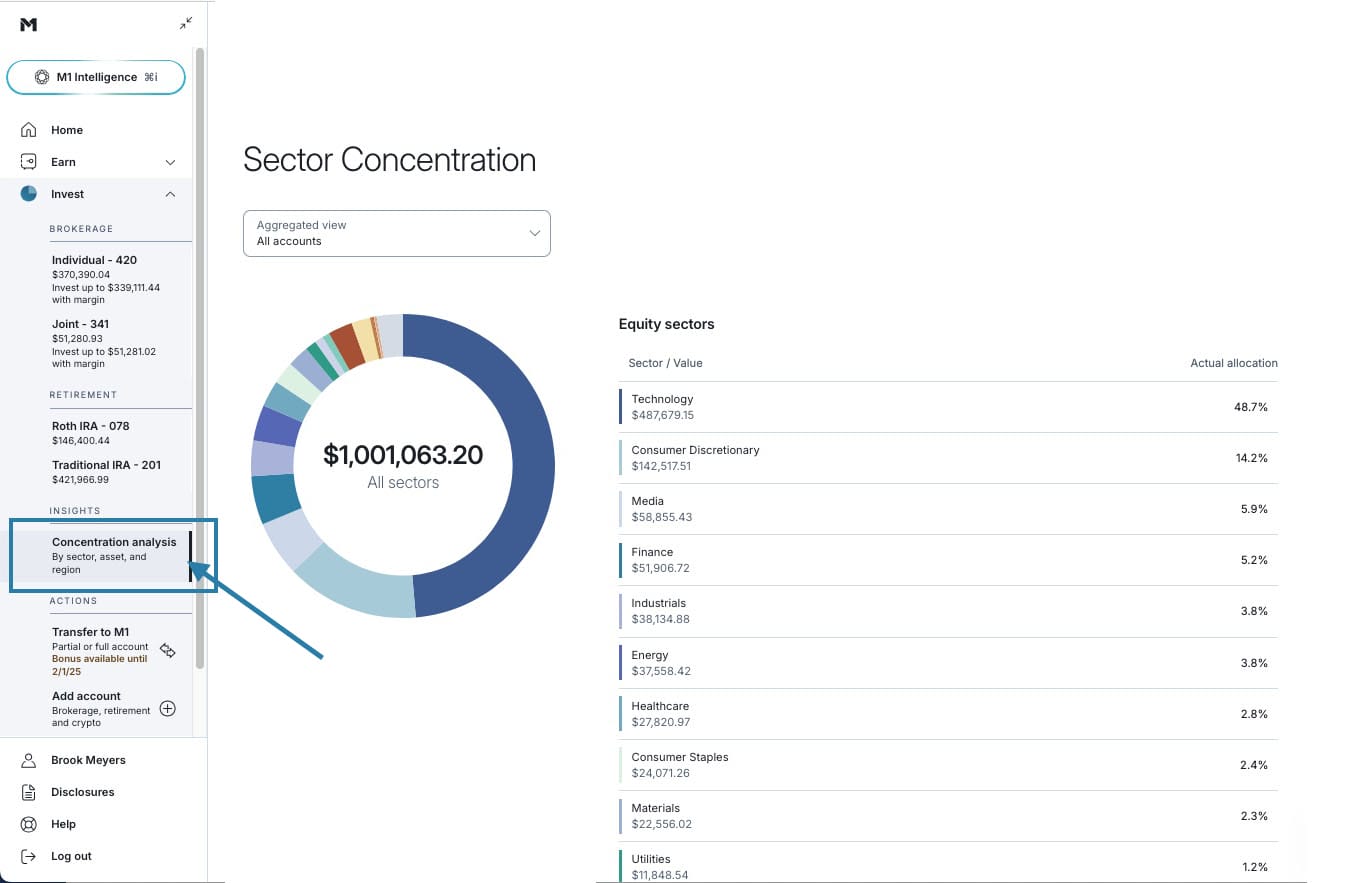Select Roth IRA - 078 account
The height and width of the screenshot is (883, 1360).
point(90,426)
